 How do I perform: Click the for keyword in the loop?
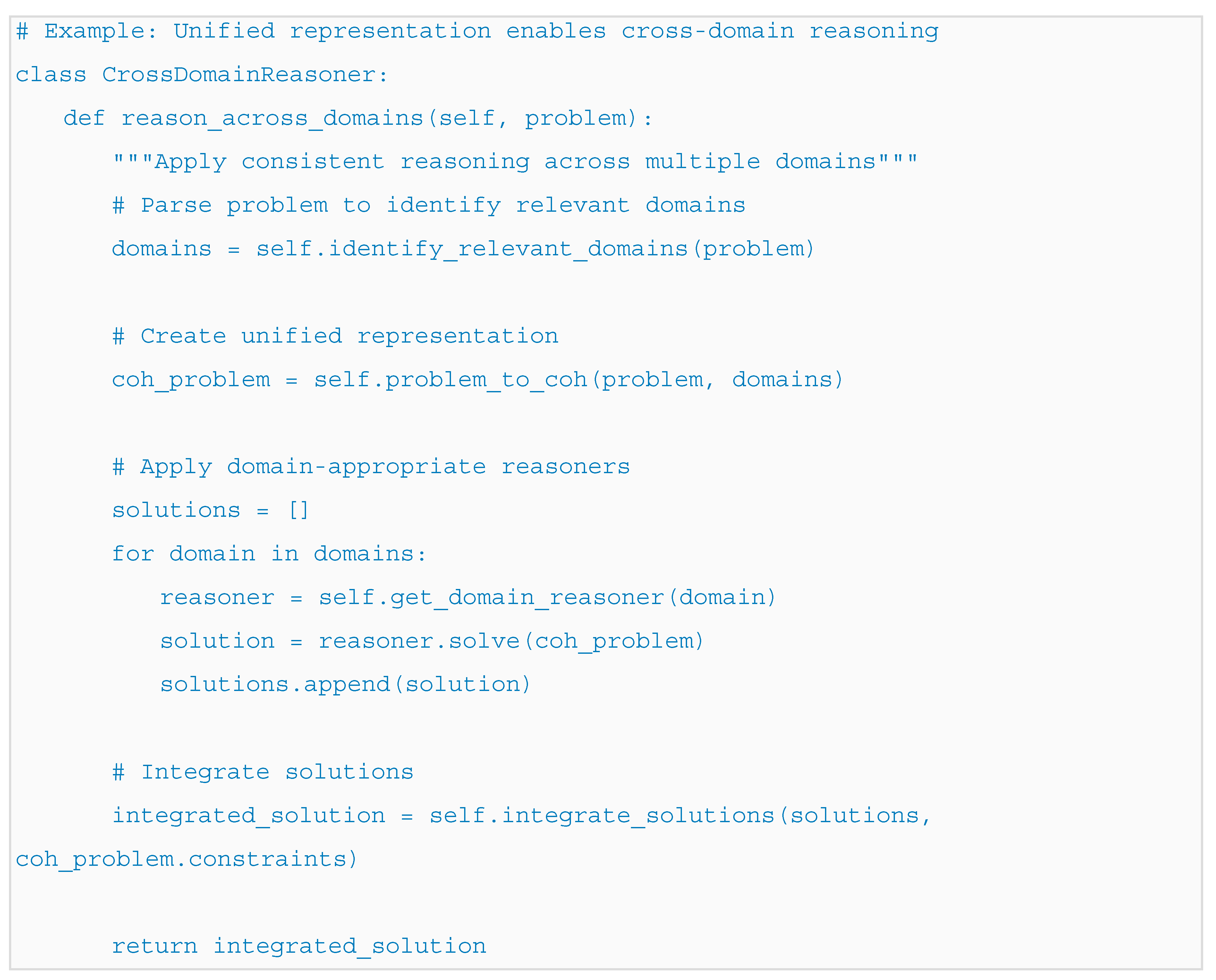133,554
